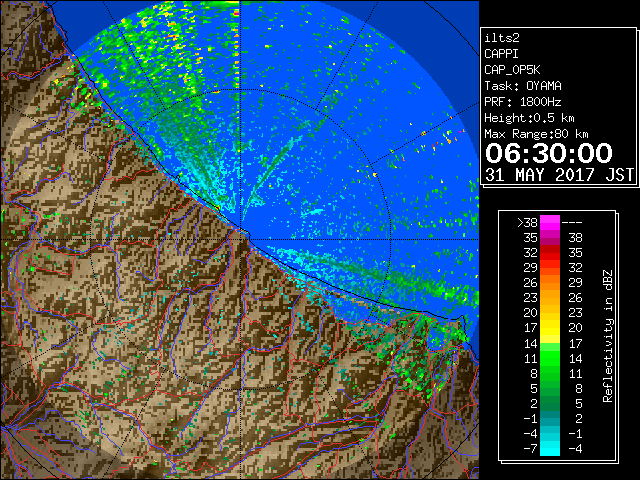This screenshot has height=480, width=640.
Task: Pick the orange 26 to 29 dBZ swatch
Action: pyautogui.click(x=550, y=283)
